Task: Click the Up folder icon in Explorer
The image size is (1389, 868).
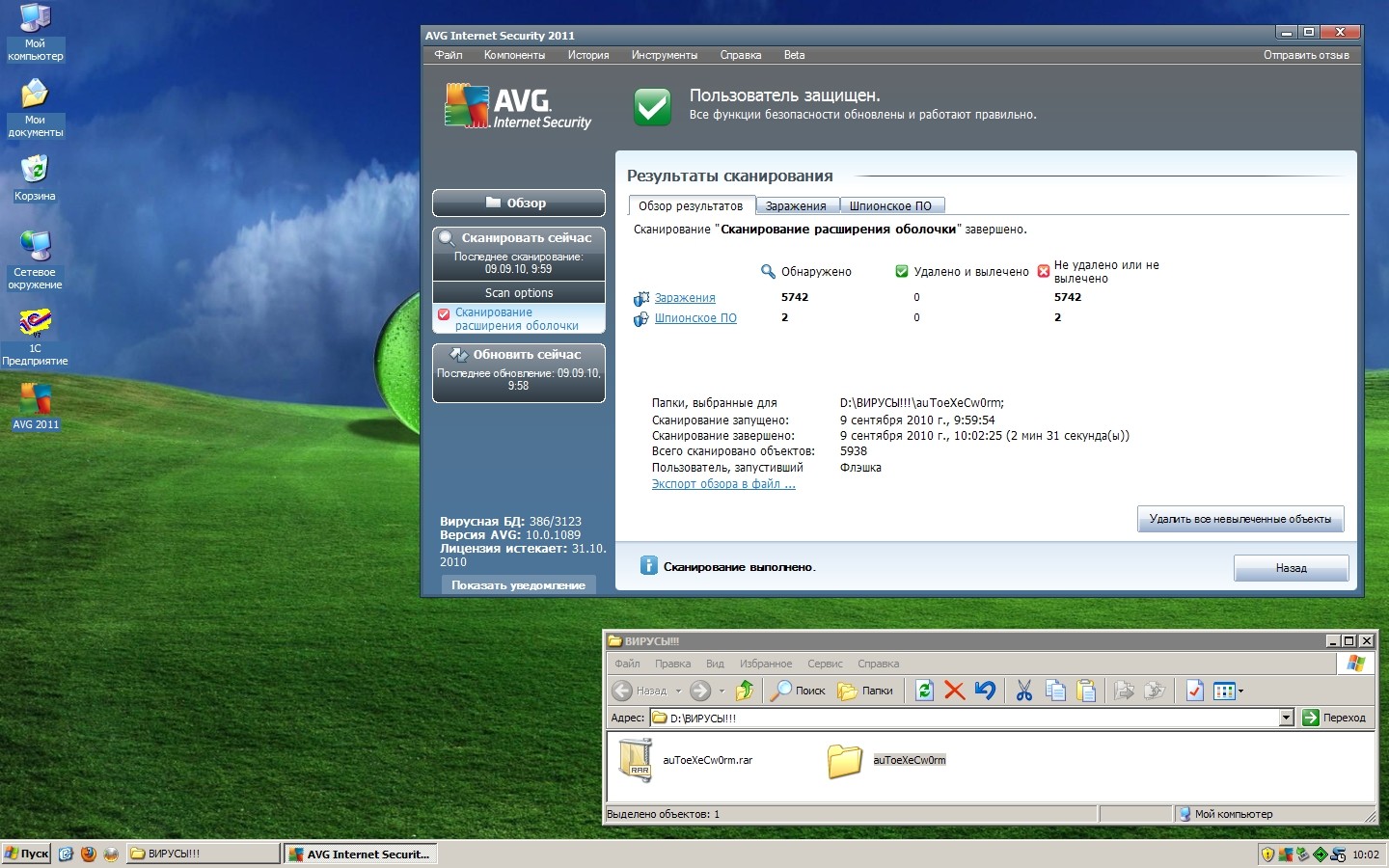Action: [745, 691]
